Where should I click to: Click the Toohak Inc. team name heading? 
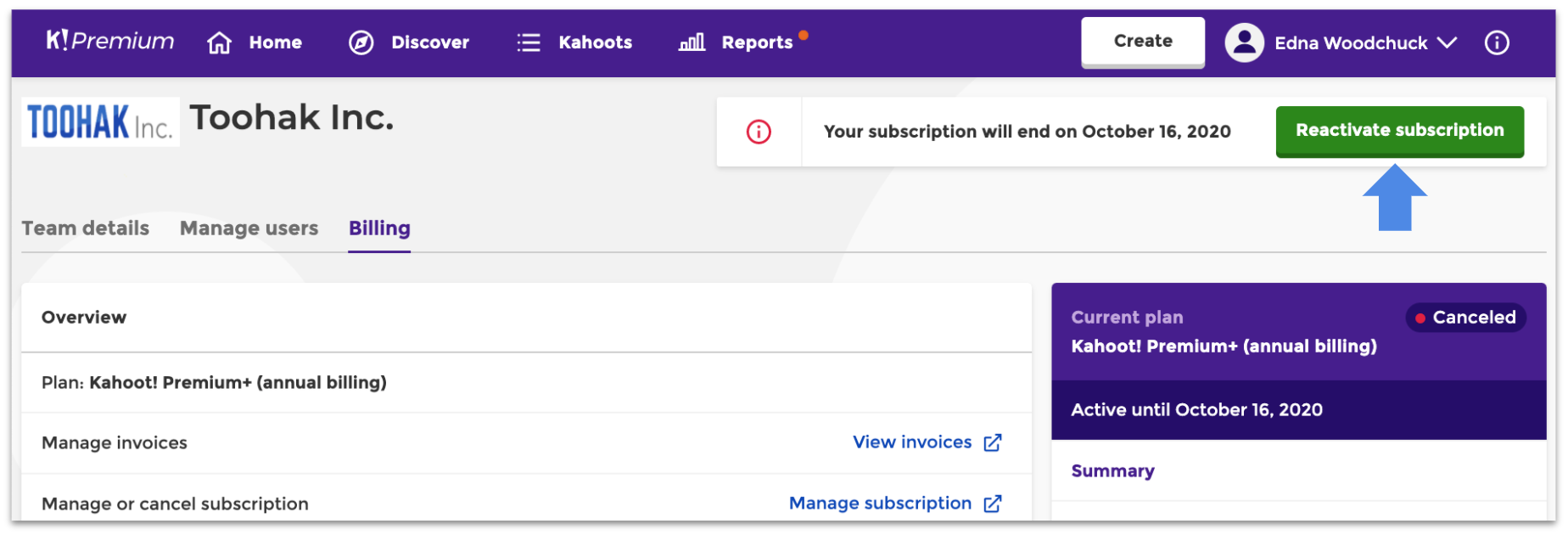pyautogui.click(x=292, y=117)
